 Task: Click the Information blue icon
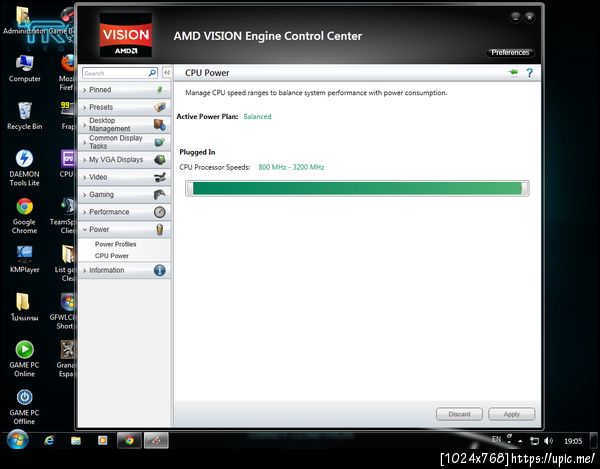click(x=160, y=270)
